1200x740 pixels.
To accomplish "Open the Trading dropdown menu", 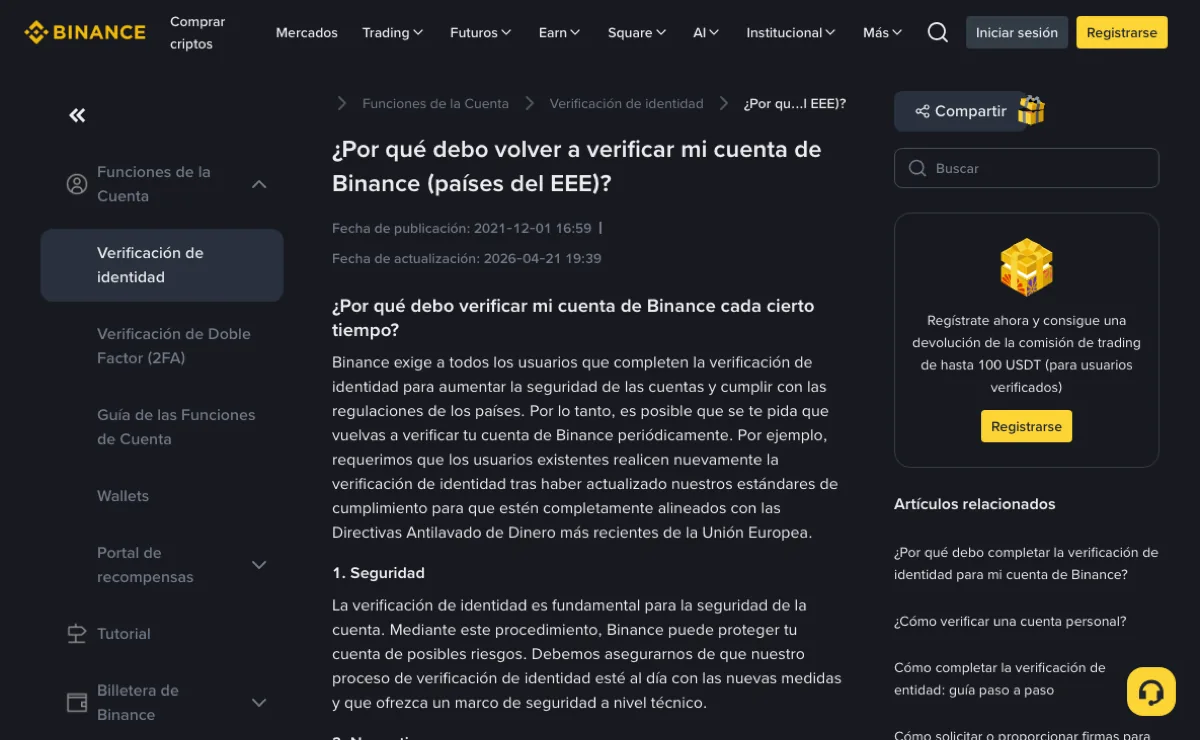I will (x=392, y=32).
